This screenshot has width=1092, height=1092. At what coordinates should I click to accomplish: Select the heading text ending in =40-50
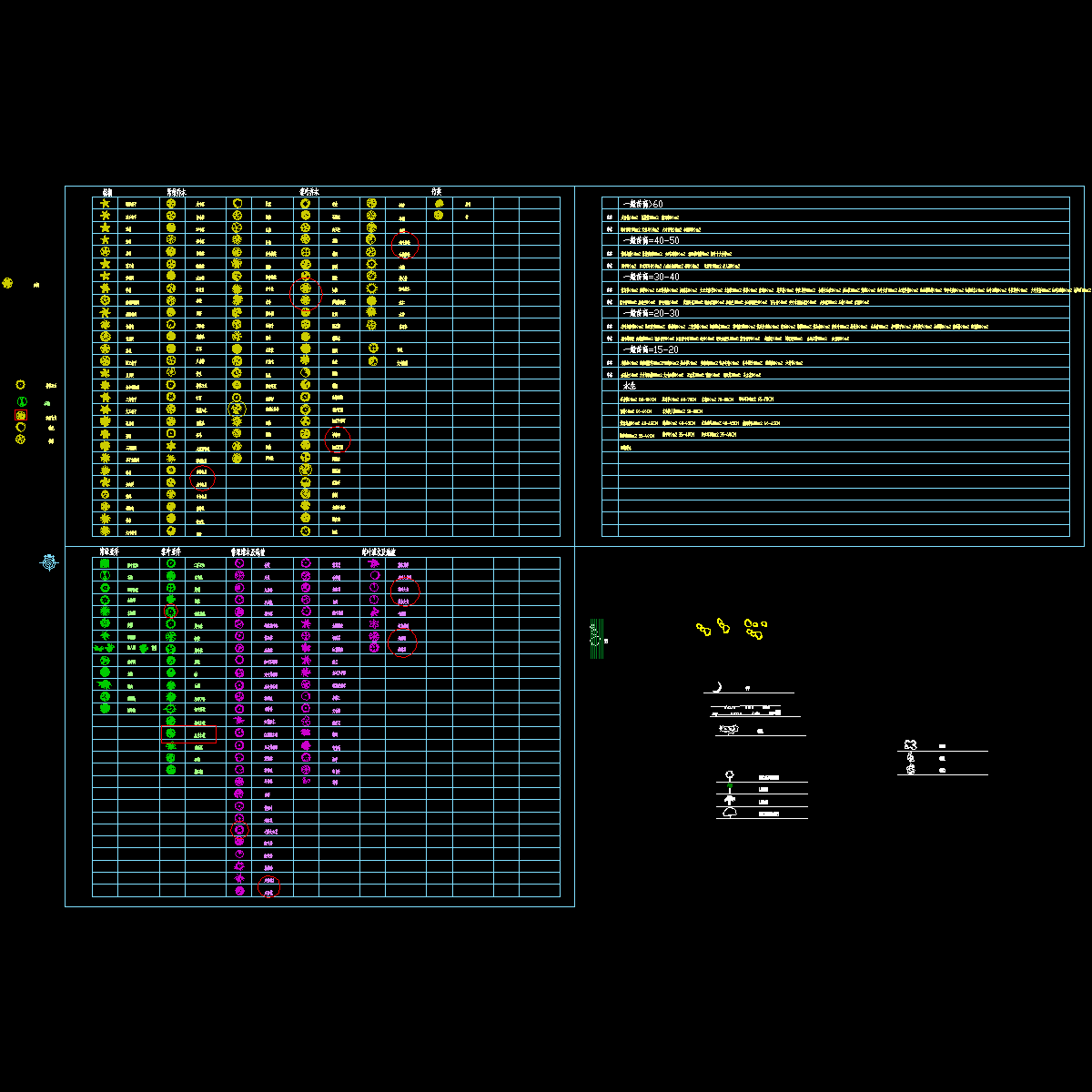coord(651,240)
